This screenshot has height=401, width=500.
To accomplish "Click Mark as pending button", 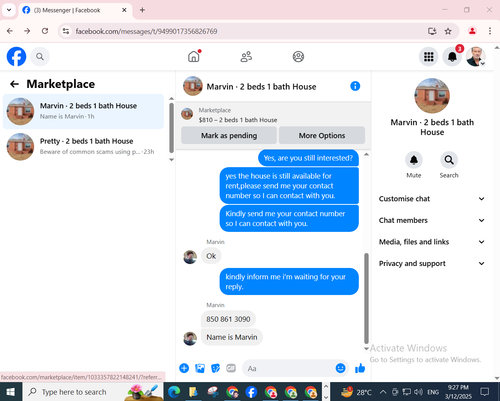I will 229,136.
